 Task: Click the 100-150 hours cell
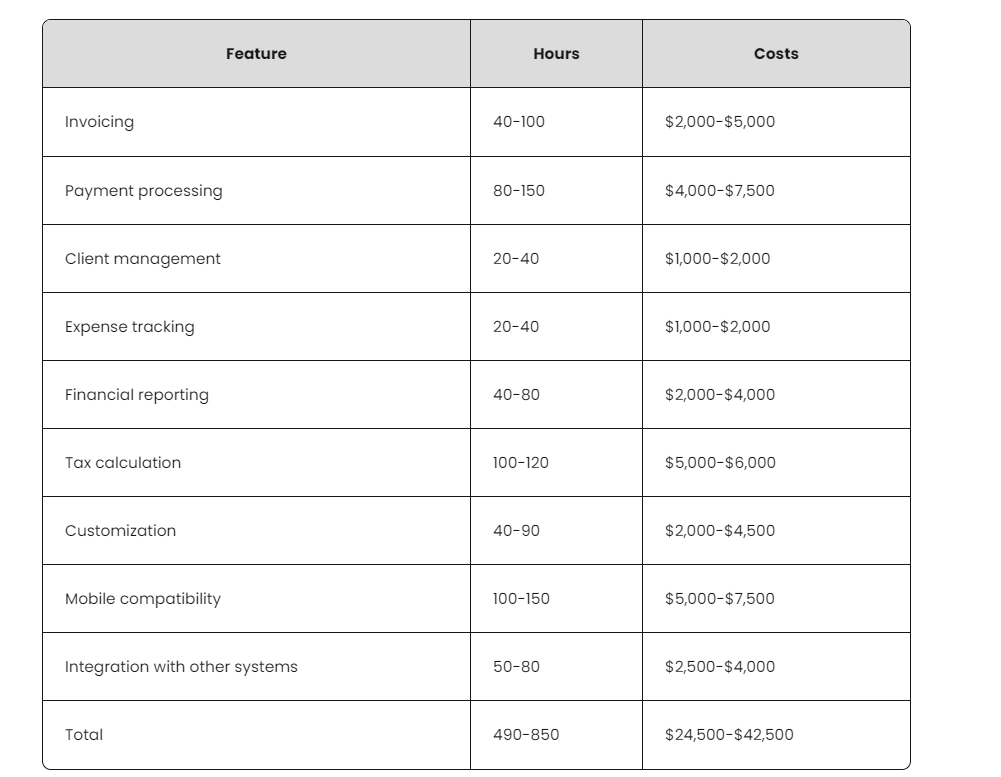point(520,598)
